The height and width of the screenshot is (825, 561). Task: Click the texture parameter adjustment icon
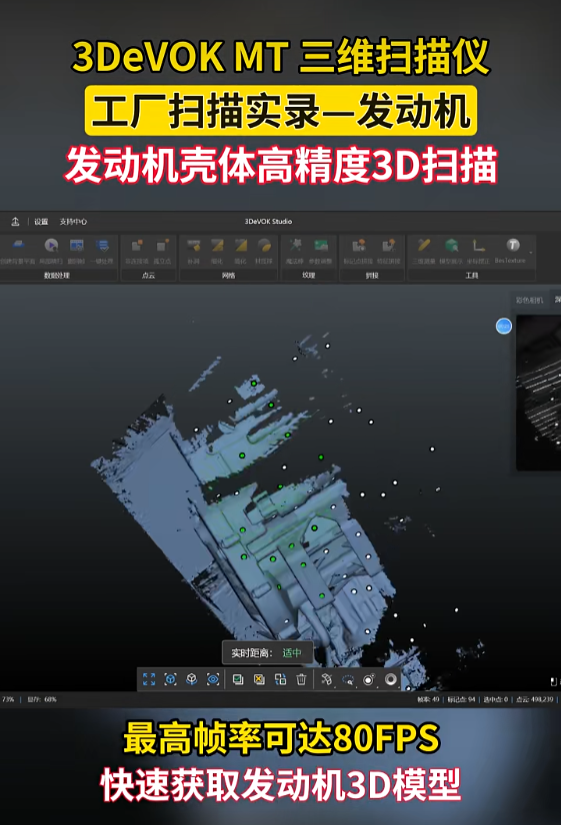(x=321, y=245)
